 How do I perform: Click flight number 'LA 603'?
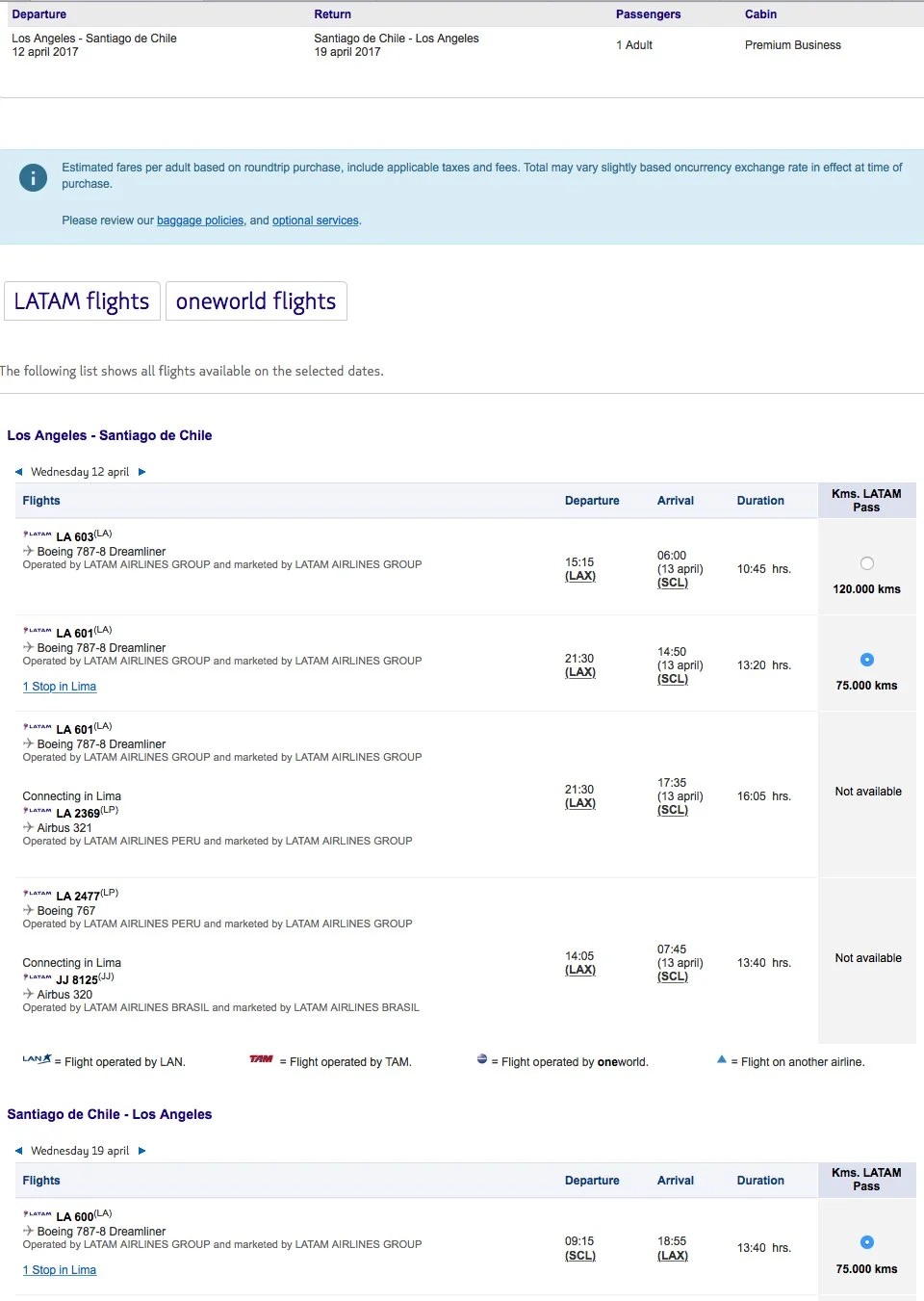[x=75, y=537]
